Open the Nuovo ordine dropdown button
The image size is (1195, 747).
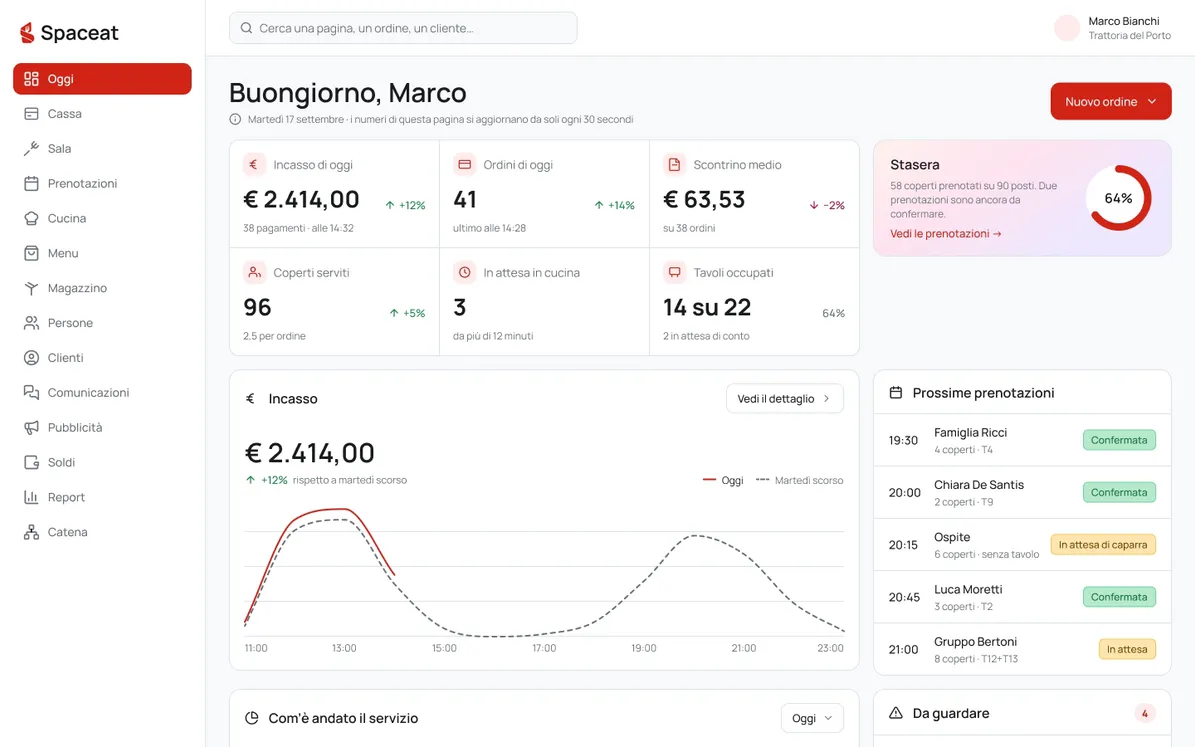[1110, 101]
